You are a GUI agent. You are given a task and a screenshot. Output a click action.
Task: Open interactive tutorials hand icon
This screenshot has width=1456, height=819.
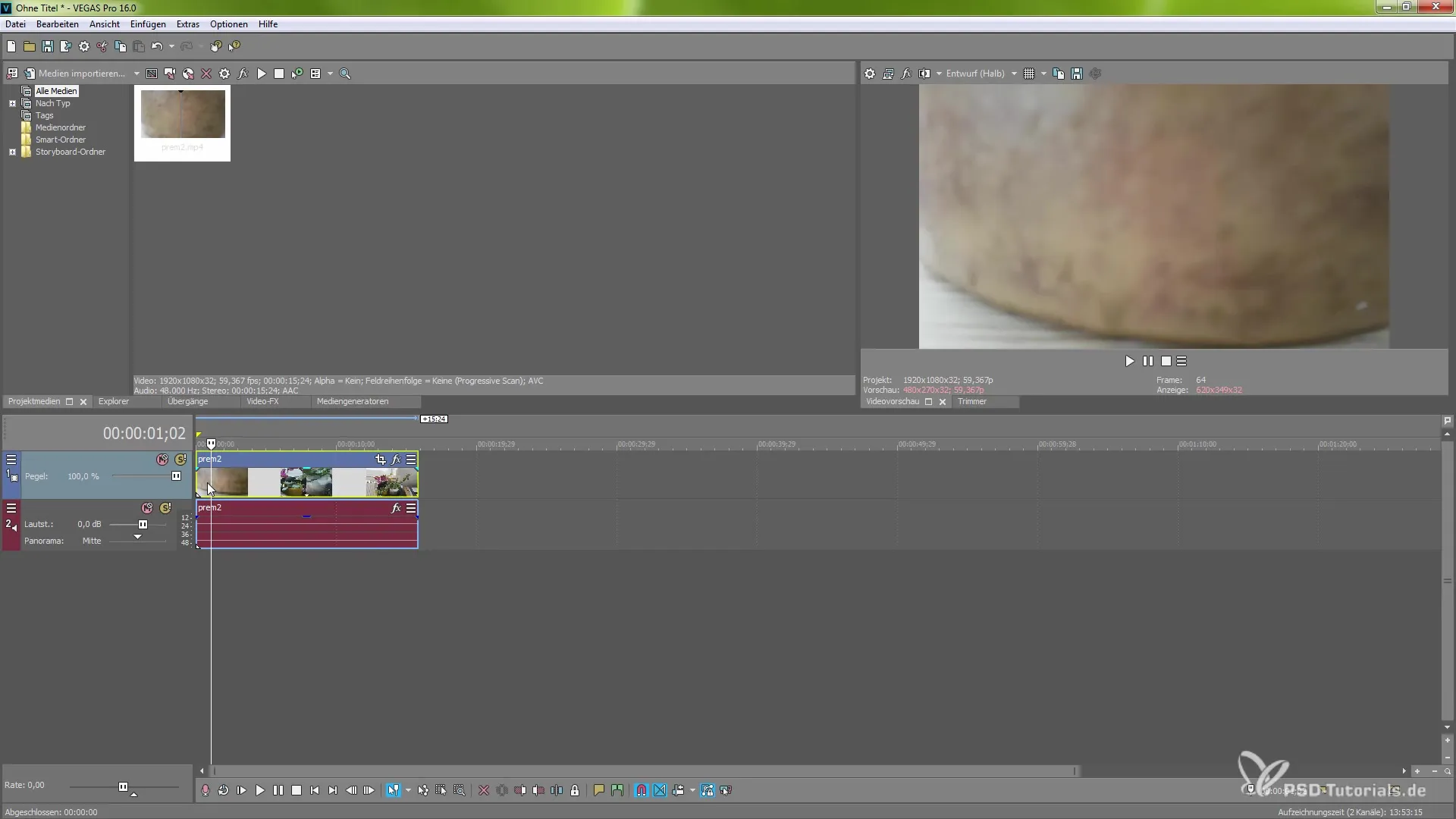tap(216, 47)
